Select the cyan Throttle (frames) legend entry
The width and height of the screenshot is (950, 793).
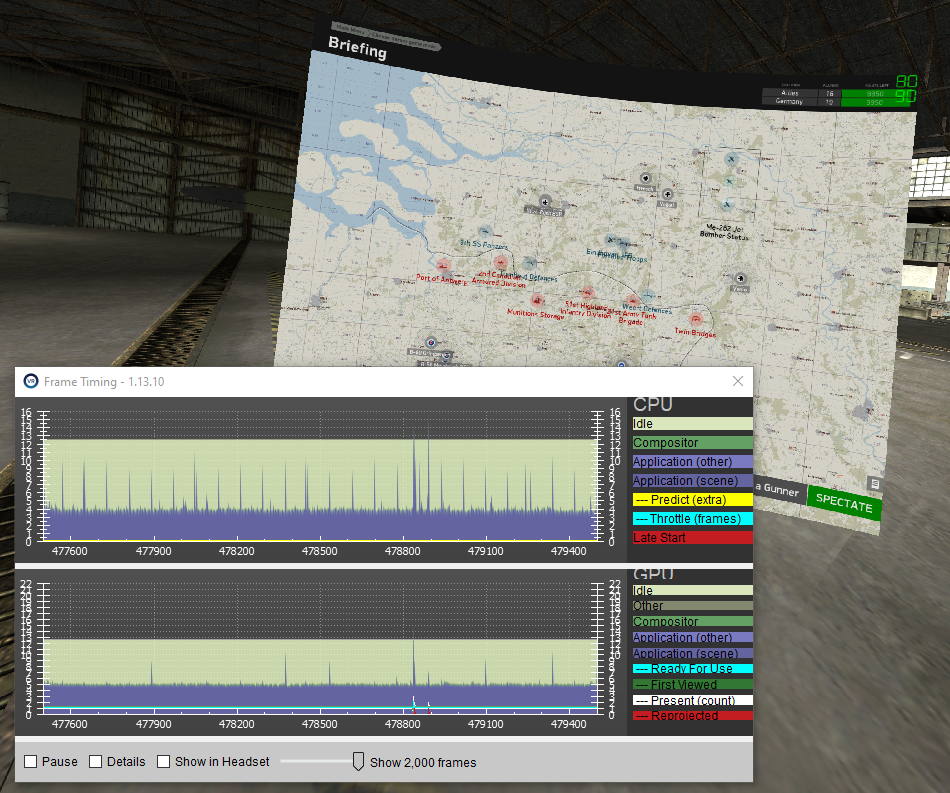tap(692, 519)
